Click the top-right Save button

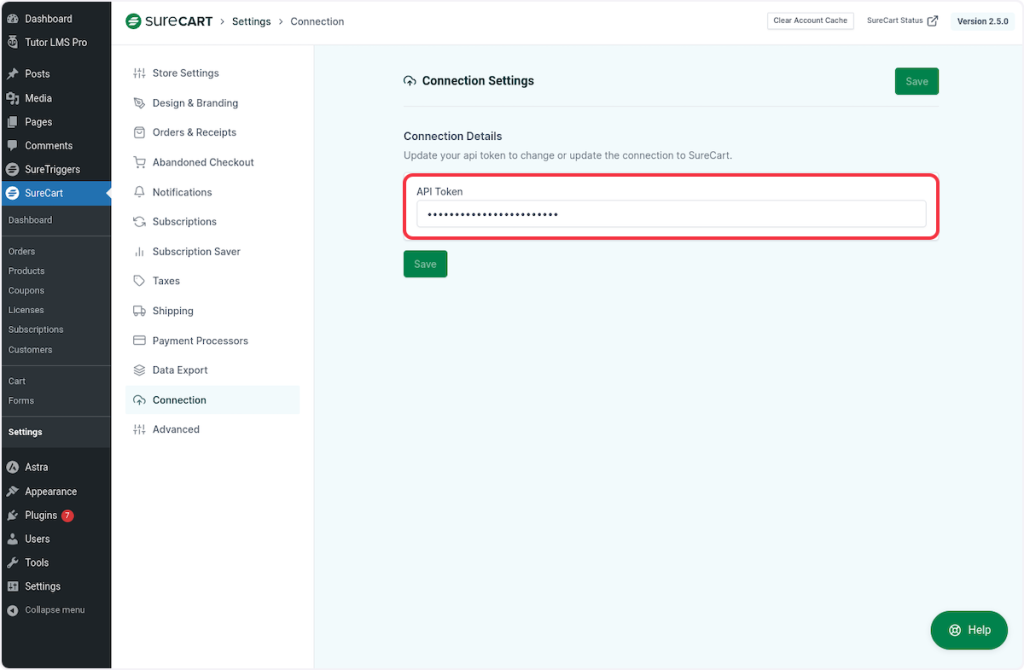916,82
